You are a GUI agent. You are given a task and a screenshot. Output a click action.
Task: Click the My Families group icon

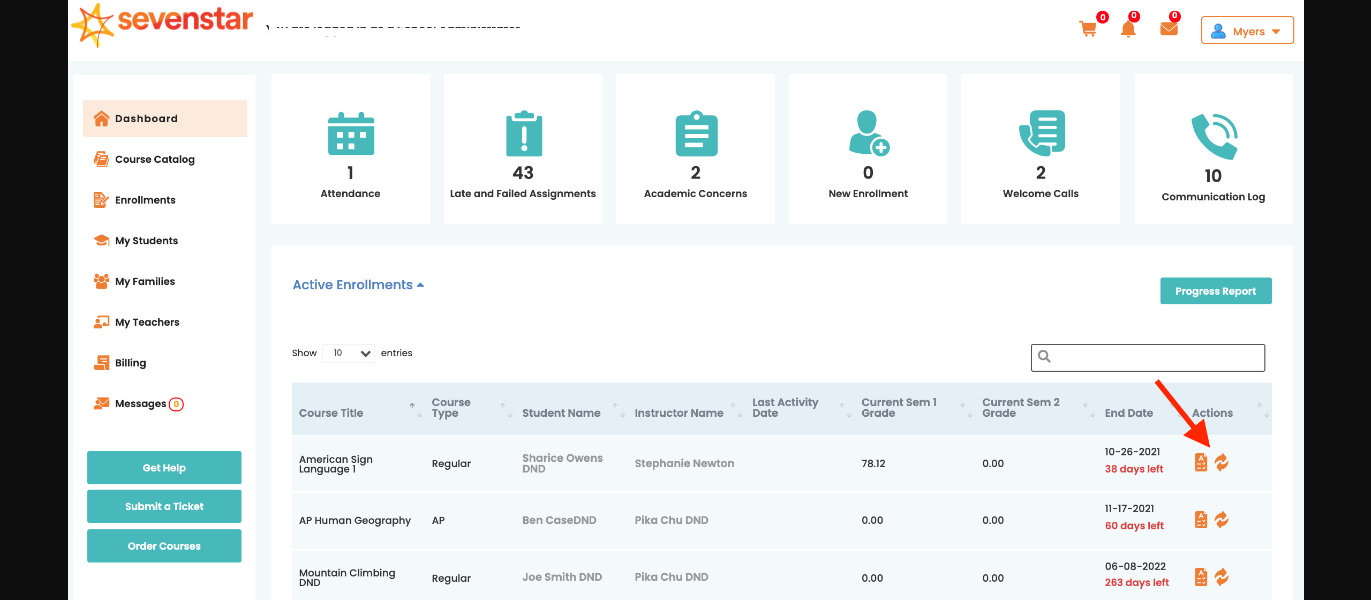[x=101, y=282]
